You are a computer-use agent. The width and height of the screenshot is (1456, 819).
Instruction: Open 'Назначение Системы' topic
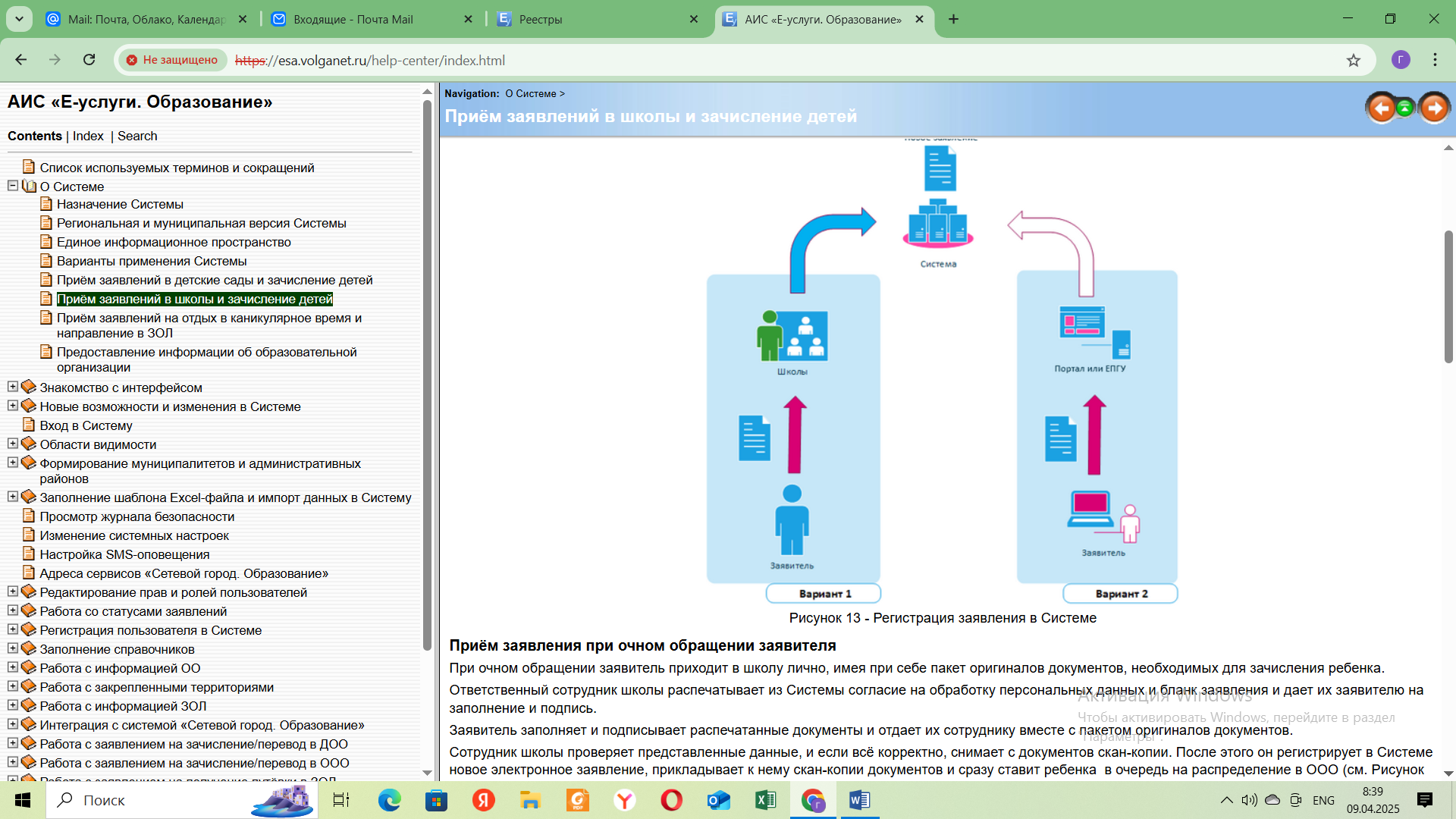tap(120, 204)
